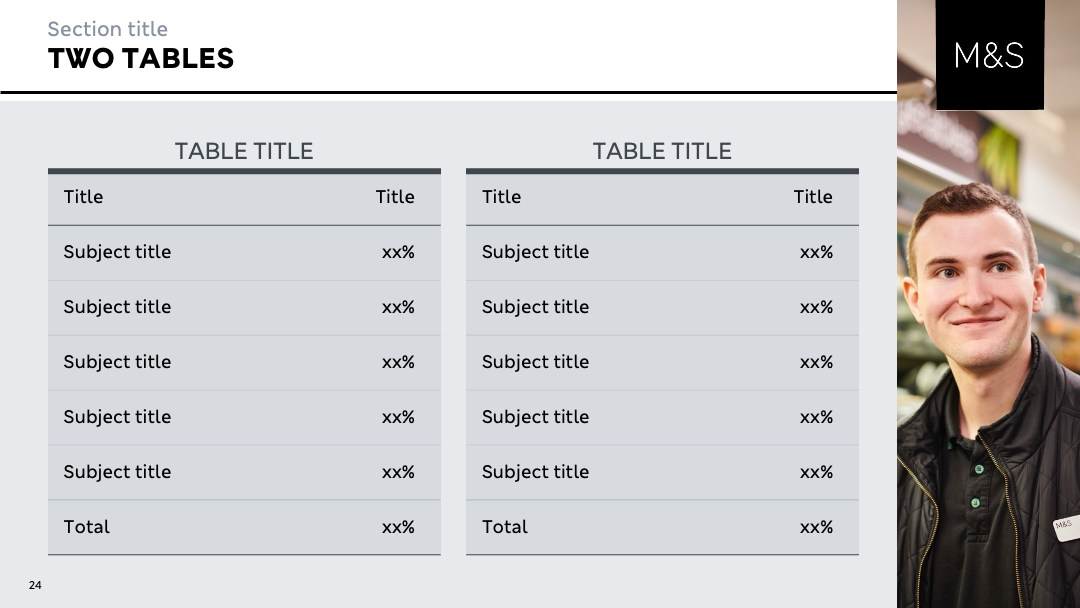Select first Subject title in right table
The height and width of the screenshot is (608, 1080).
(x=535, y=252)
